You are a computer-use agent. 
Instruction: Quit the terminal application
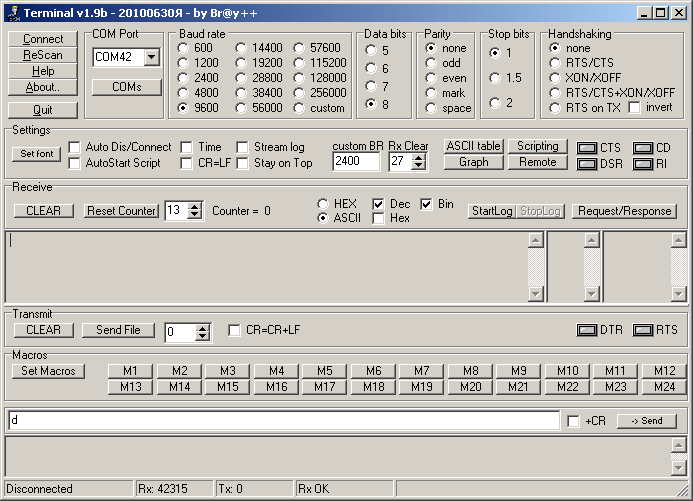pos(43,110)
